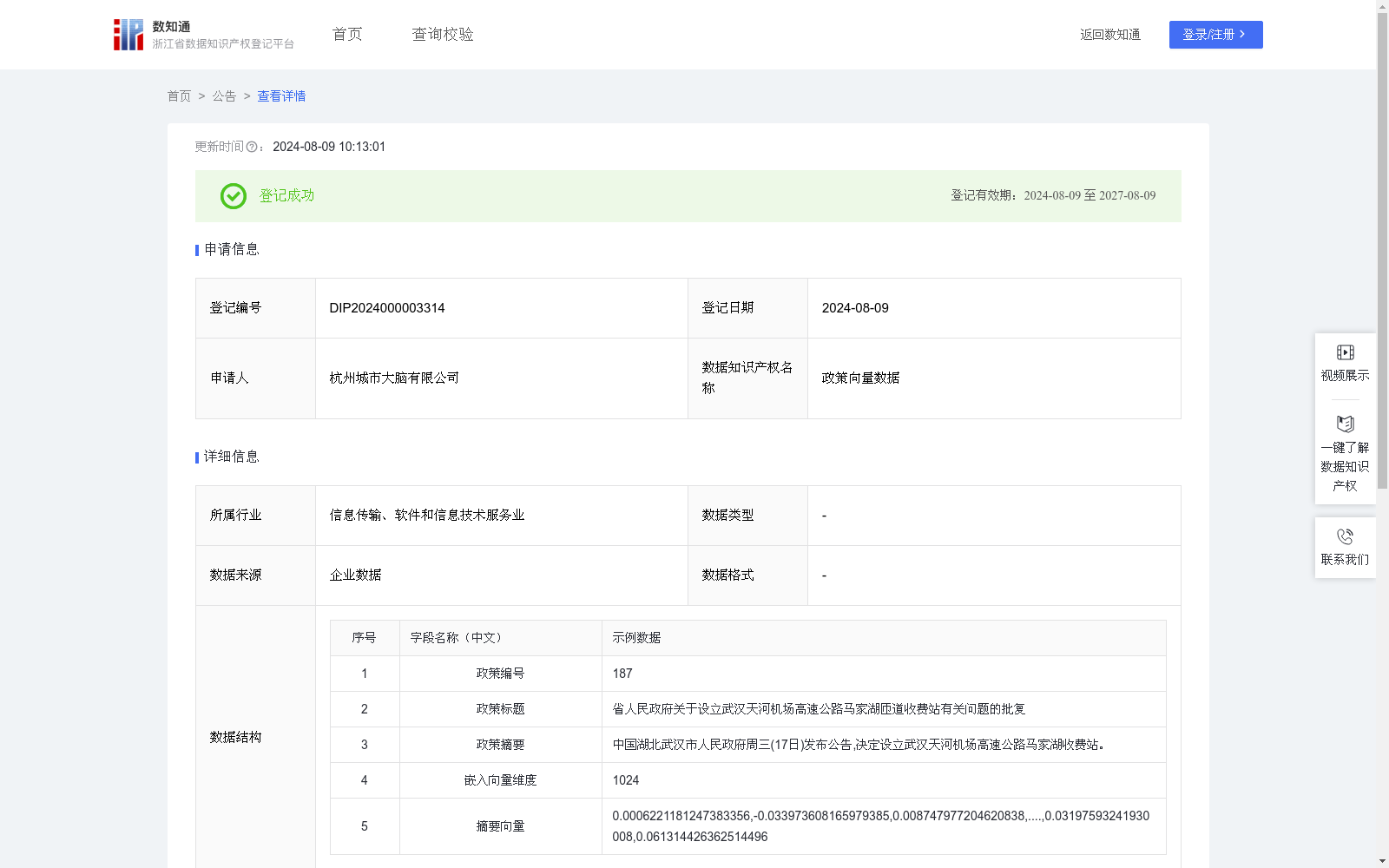The height and width of the screenshot is (868, 1389).
Task: Click the sample value 1024
Action: (x=626, y=780)
